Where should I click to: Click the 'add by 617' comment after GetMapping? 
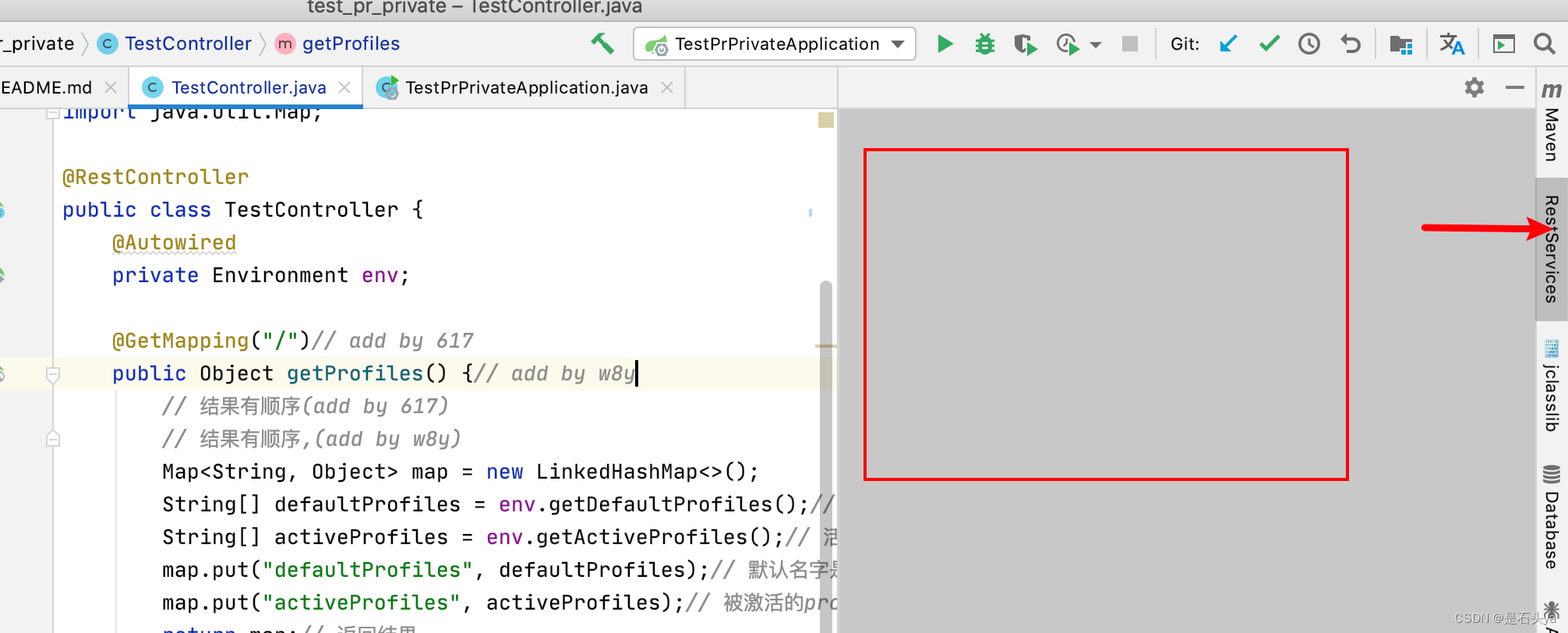coord(393,341)
